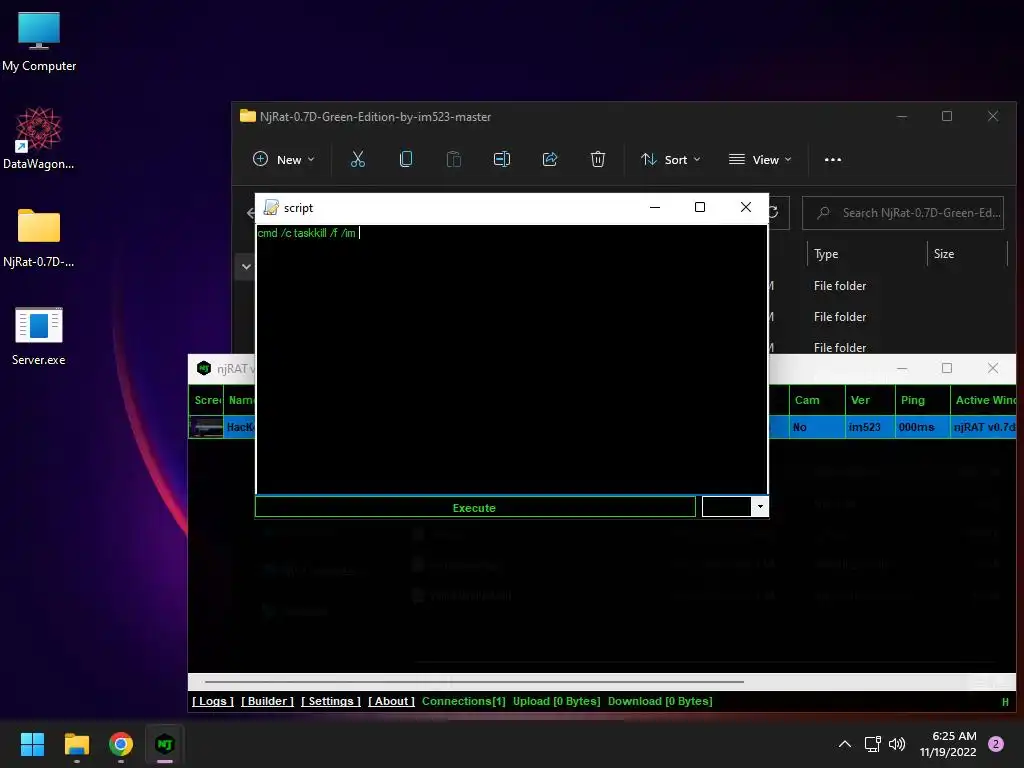Click the njRAT window title bar icon

point(204,368)
